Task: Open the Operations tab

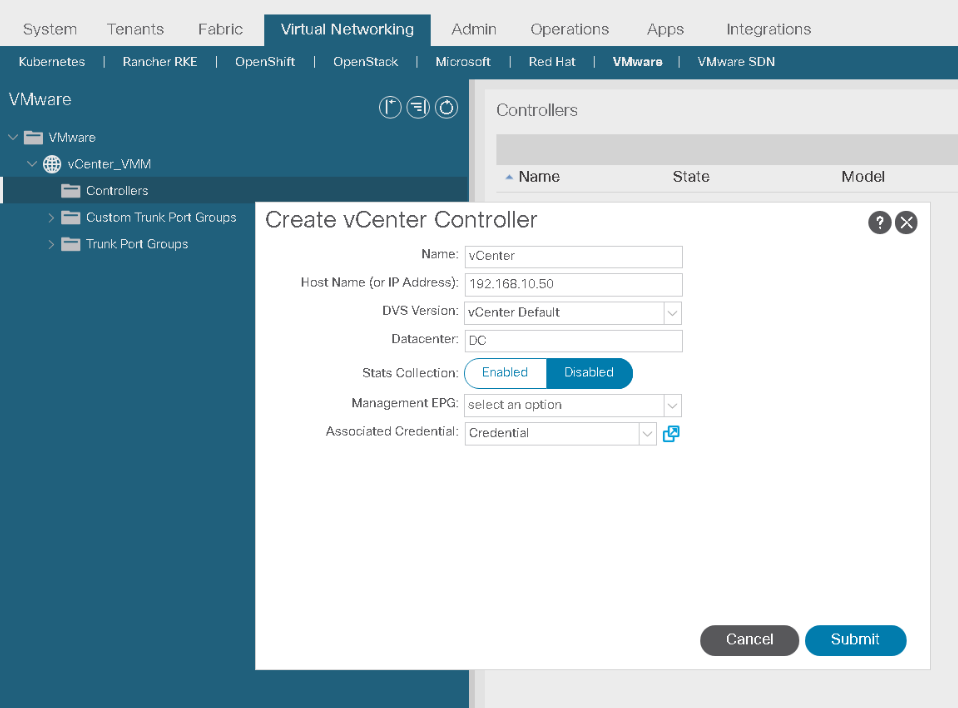Action: (569, 29)
